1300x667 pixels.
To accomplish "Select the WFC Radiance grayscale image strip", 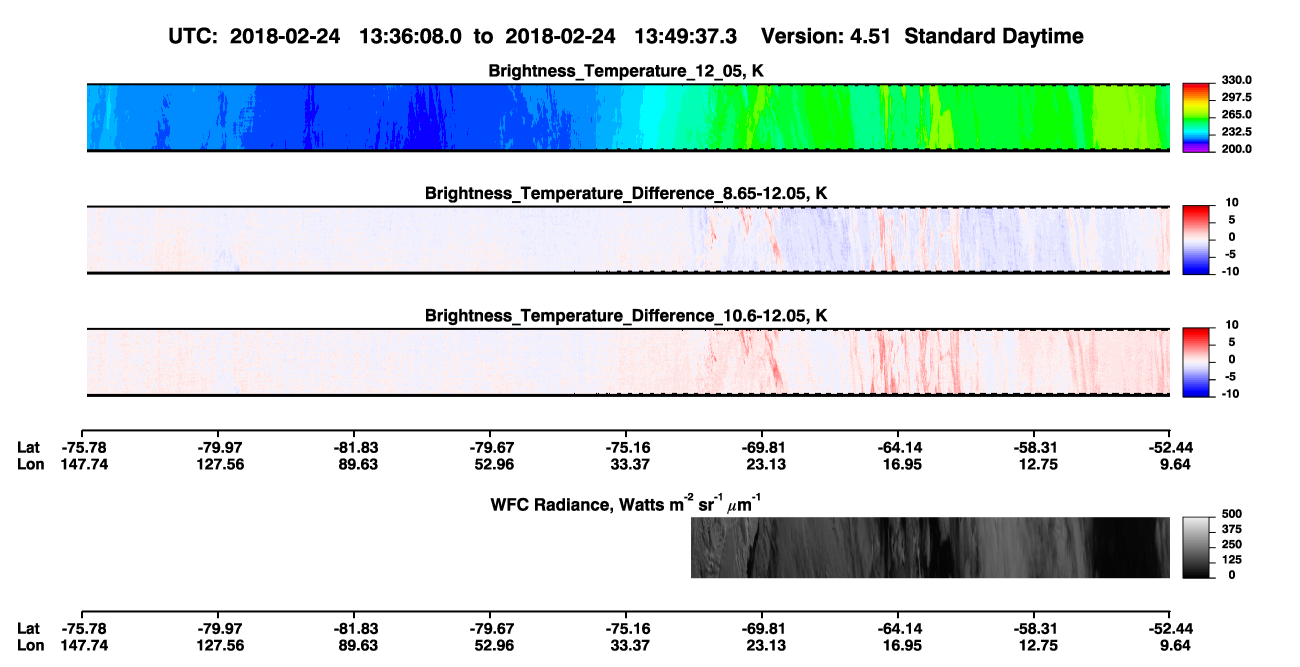I will [x=930, y=547].
